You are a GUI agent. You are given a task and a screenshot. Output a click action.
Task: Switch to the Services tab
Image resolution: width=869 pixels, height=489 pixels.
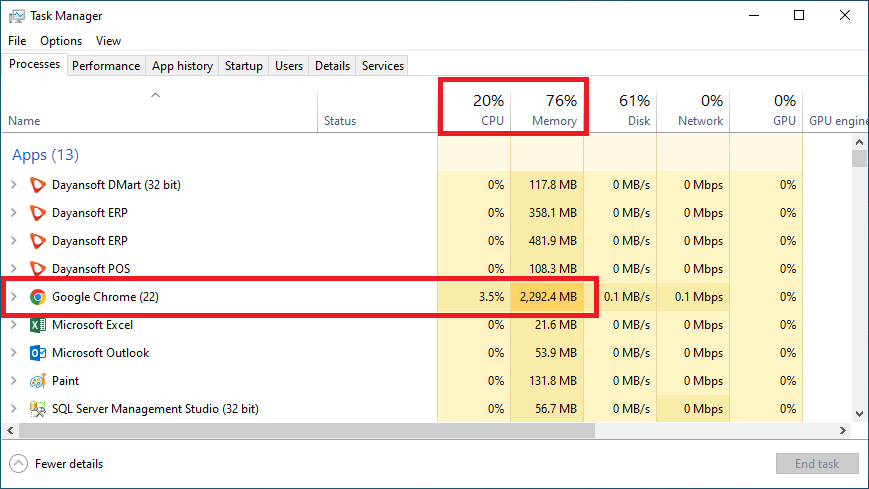(382, 65)
